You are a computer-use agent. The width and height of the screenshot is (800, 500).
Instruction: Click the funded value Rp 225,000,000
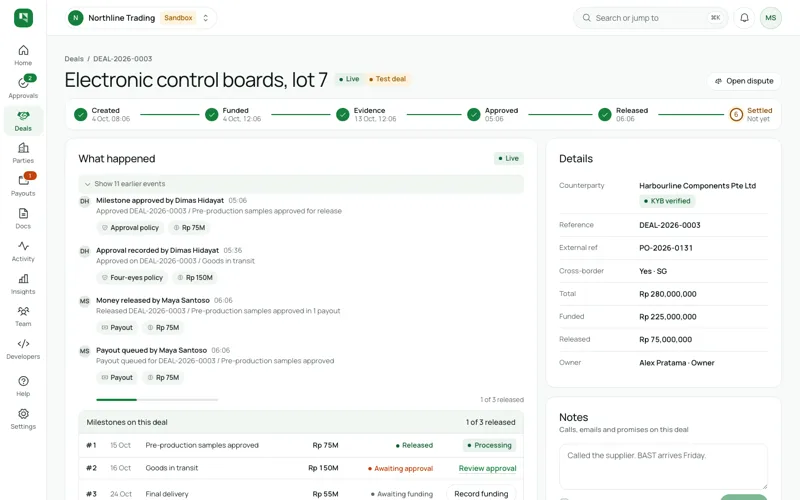[668, 317]
